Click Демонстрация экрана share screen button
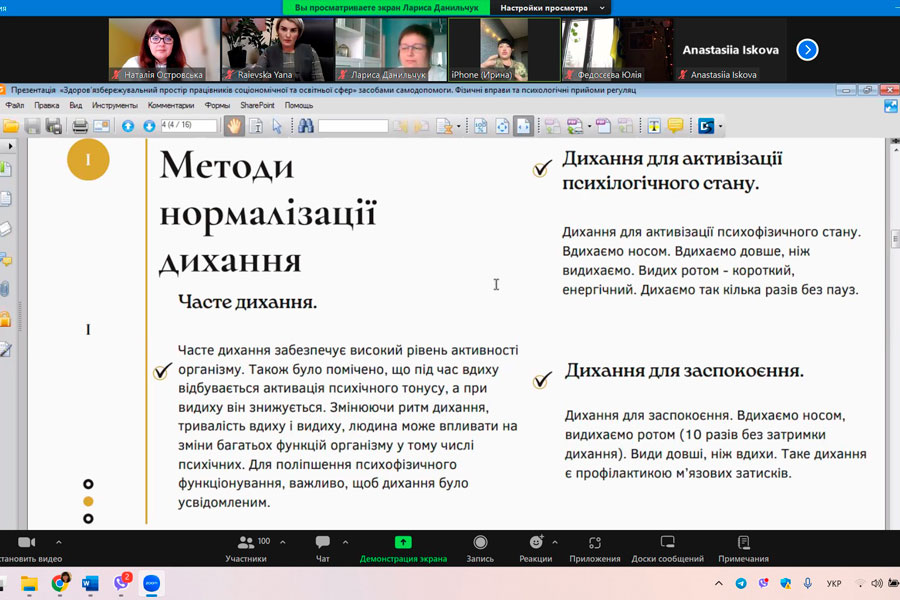The image size is (900, 600). 403,548
